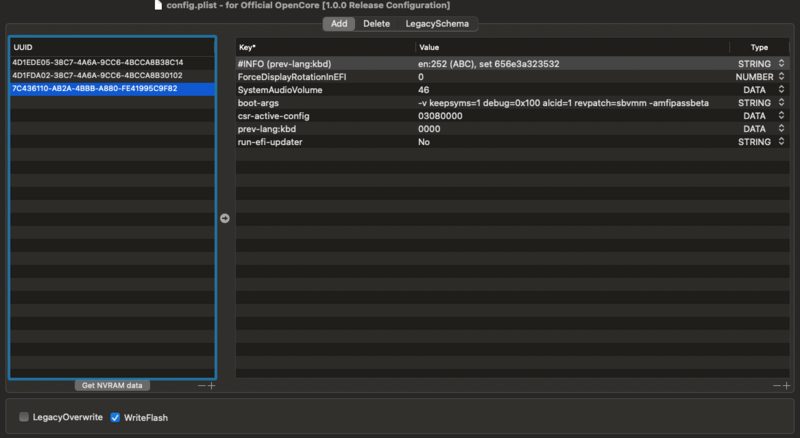The height and width of the screenshot is (438, 800).
Task: Enable the LegacyOverwrite checkbox
Action: [24, 417]
